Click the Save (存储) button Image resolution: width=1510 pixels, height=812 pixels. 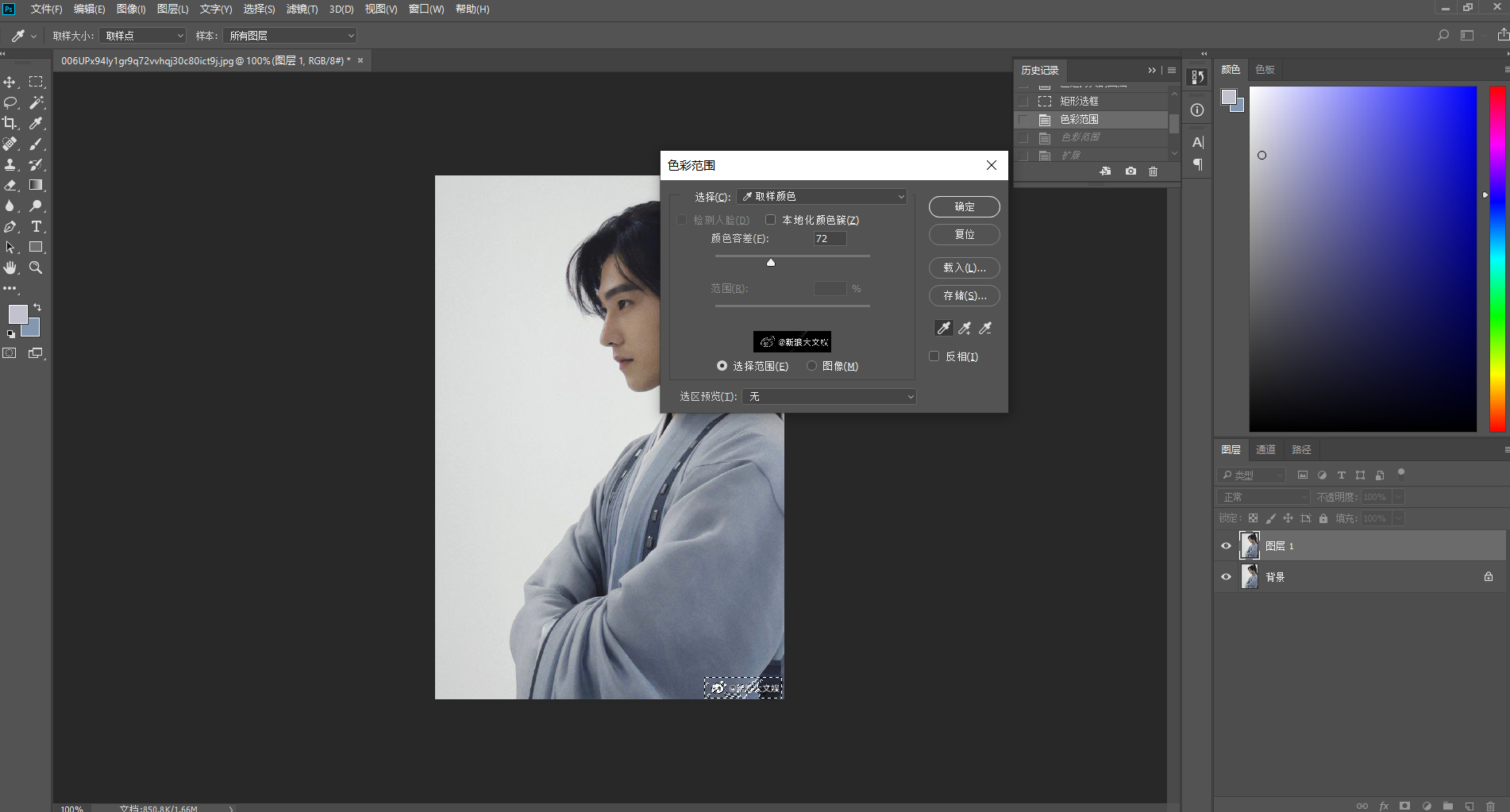pyautogui.click(x=964, y=295)
